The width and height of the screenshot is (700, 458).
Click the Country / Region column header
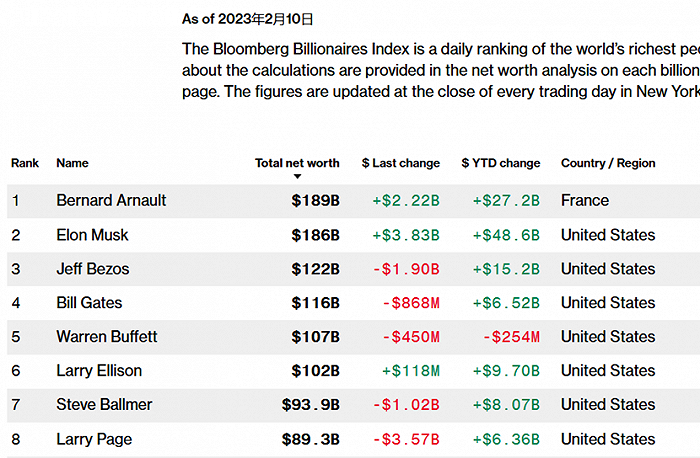coord(608,163)
